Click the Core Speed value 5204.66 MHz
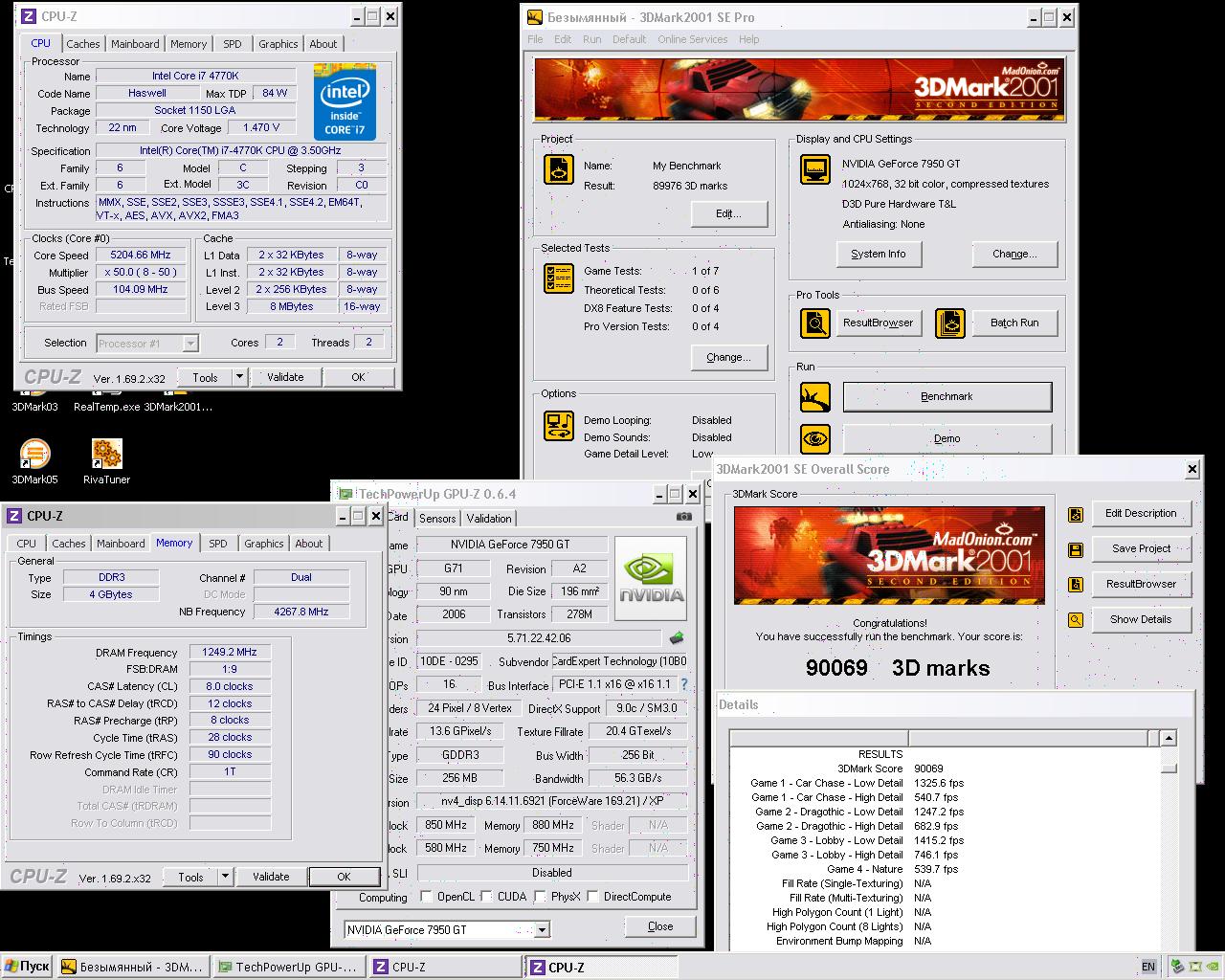The height and width of the screenshot is (980, 1225). pos(141,256)
